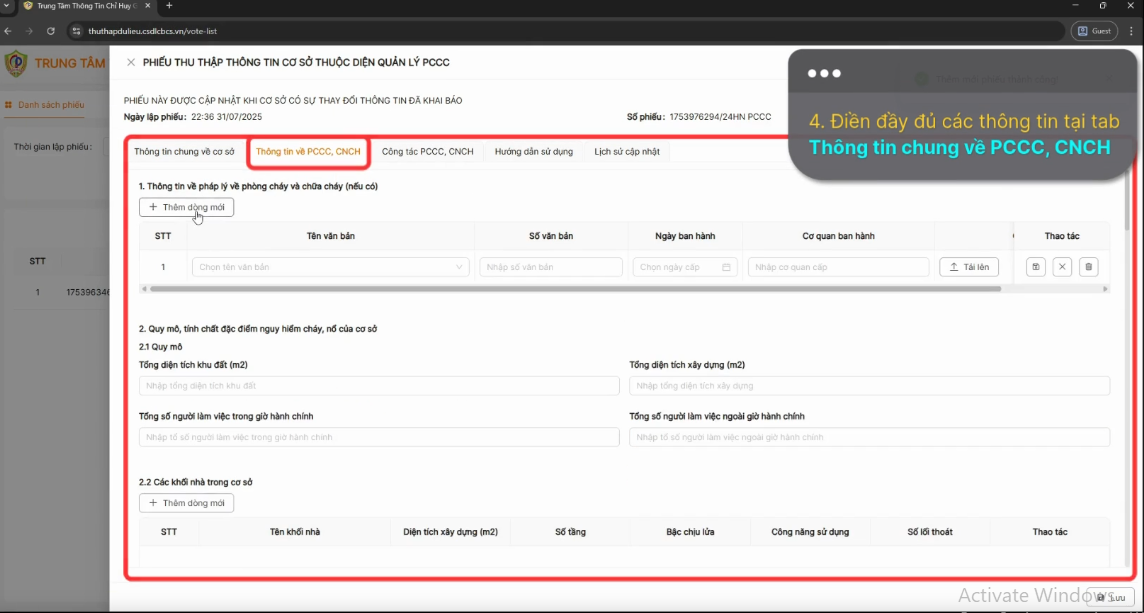Screen dimensions: 1144x613
Task: Click the save row icon in Thao tác
Action: click(x=1035, y=267)
